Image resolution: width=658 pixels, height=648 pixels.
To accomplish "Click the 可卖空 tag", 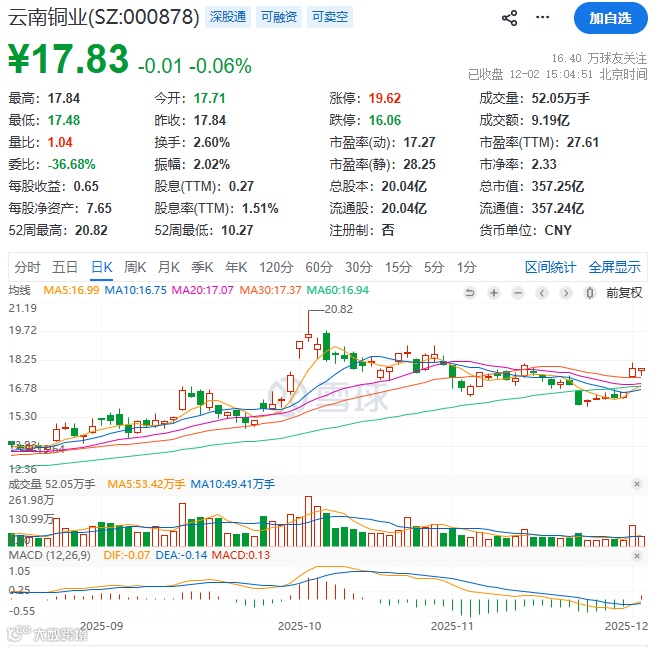I will (x=330, y=17).
